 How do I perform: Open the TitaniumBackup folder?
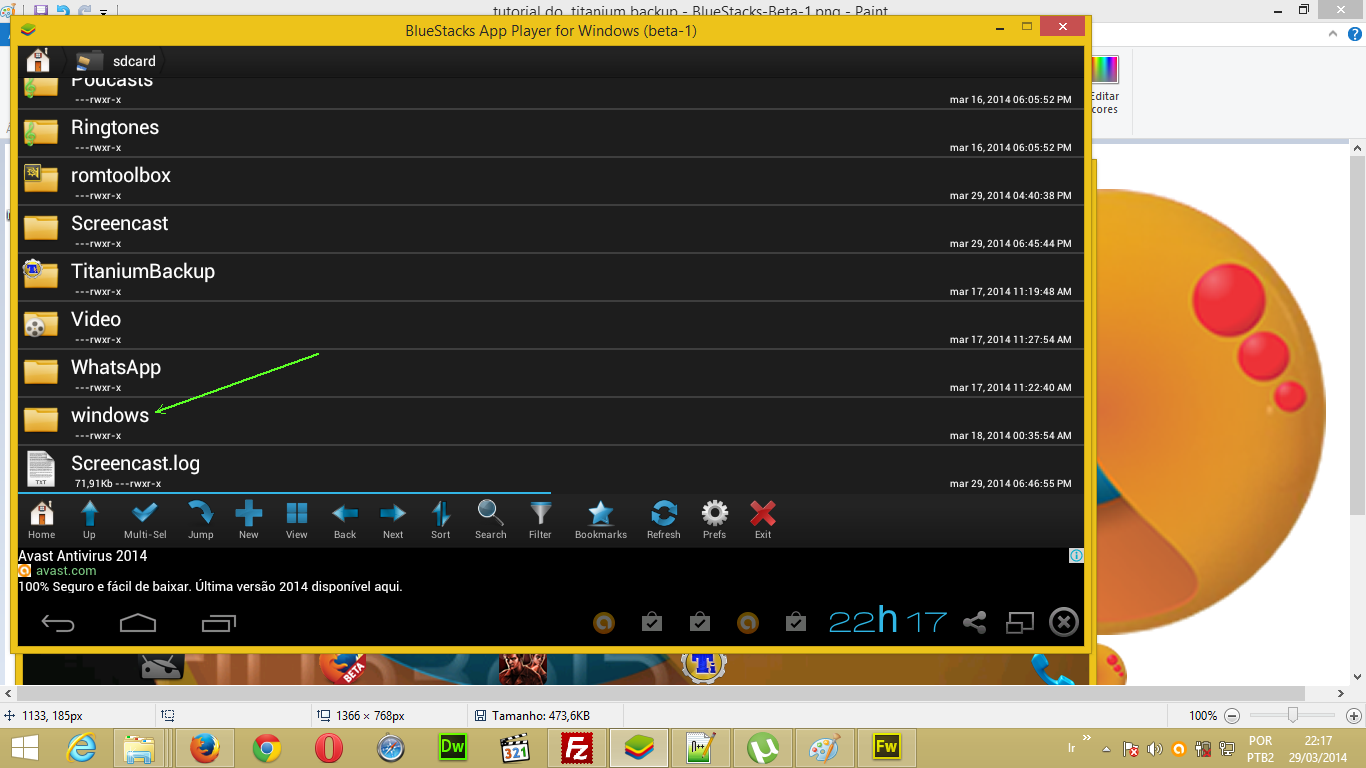pos(551,277)
